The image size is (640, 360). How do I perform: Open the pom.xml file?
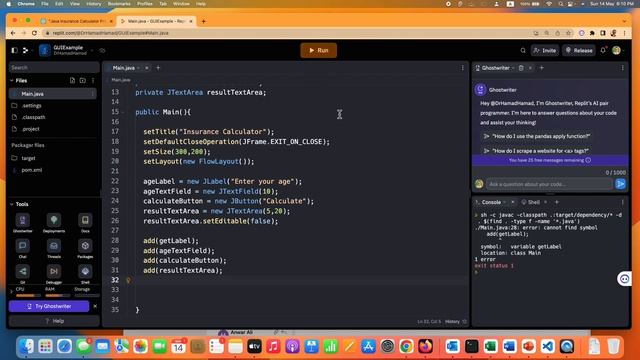click(x=32, y=170)
